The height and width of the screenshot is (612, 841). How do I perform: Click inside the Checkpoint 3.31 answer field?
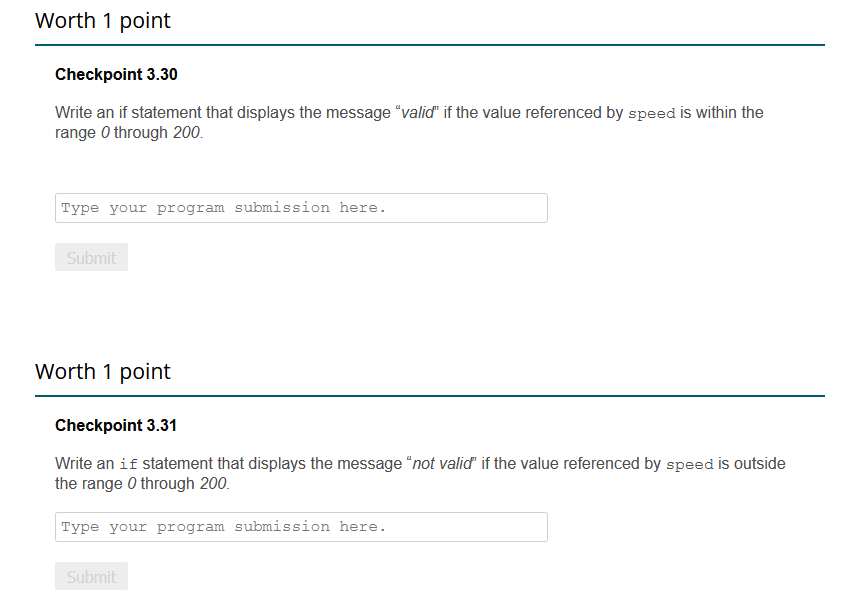300,527
